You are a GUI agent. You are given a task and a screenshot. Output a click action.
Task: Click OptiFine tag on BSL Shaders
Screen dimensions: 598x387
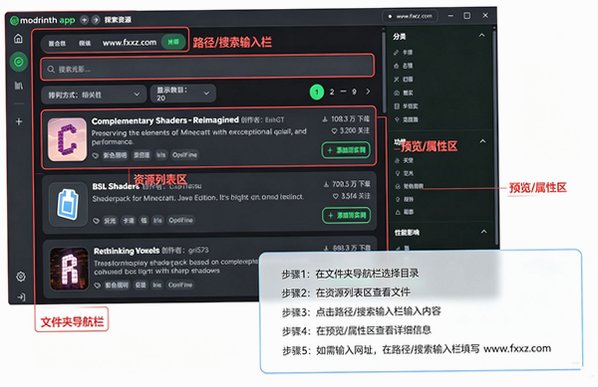181,220
